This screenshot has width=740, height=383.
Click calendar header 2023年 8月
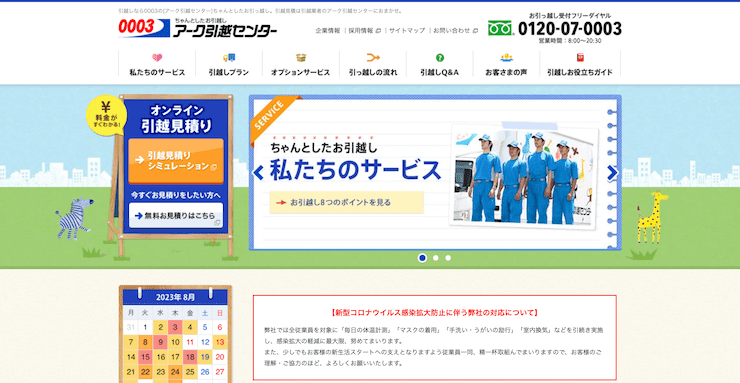175,297
